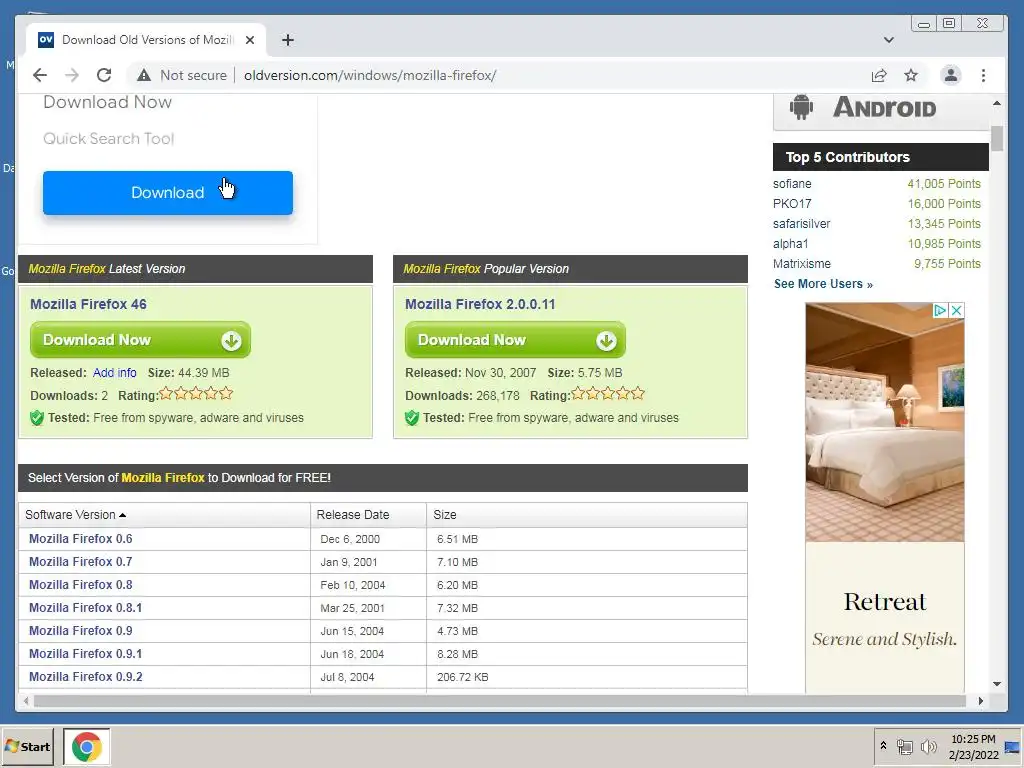Open the volume speaker tray icon
The height and width of the screenshot is (768, 1024).
click(928, 746)
